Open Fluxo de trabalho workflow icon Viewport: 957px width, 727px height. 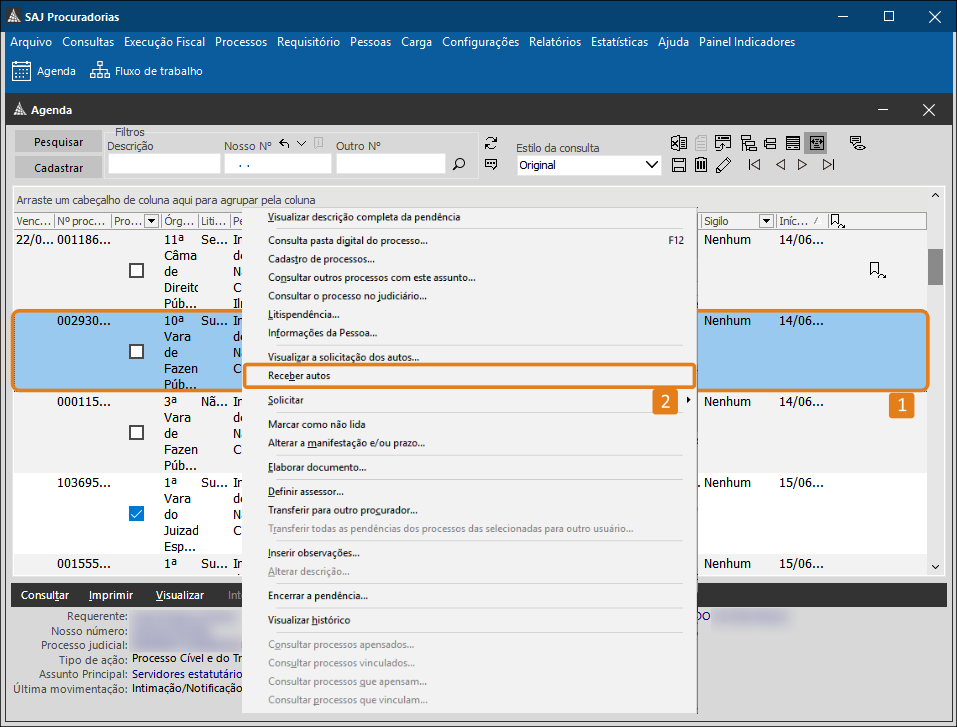[100, 71]
